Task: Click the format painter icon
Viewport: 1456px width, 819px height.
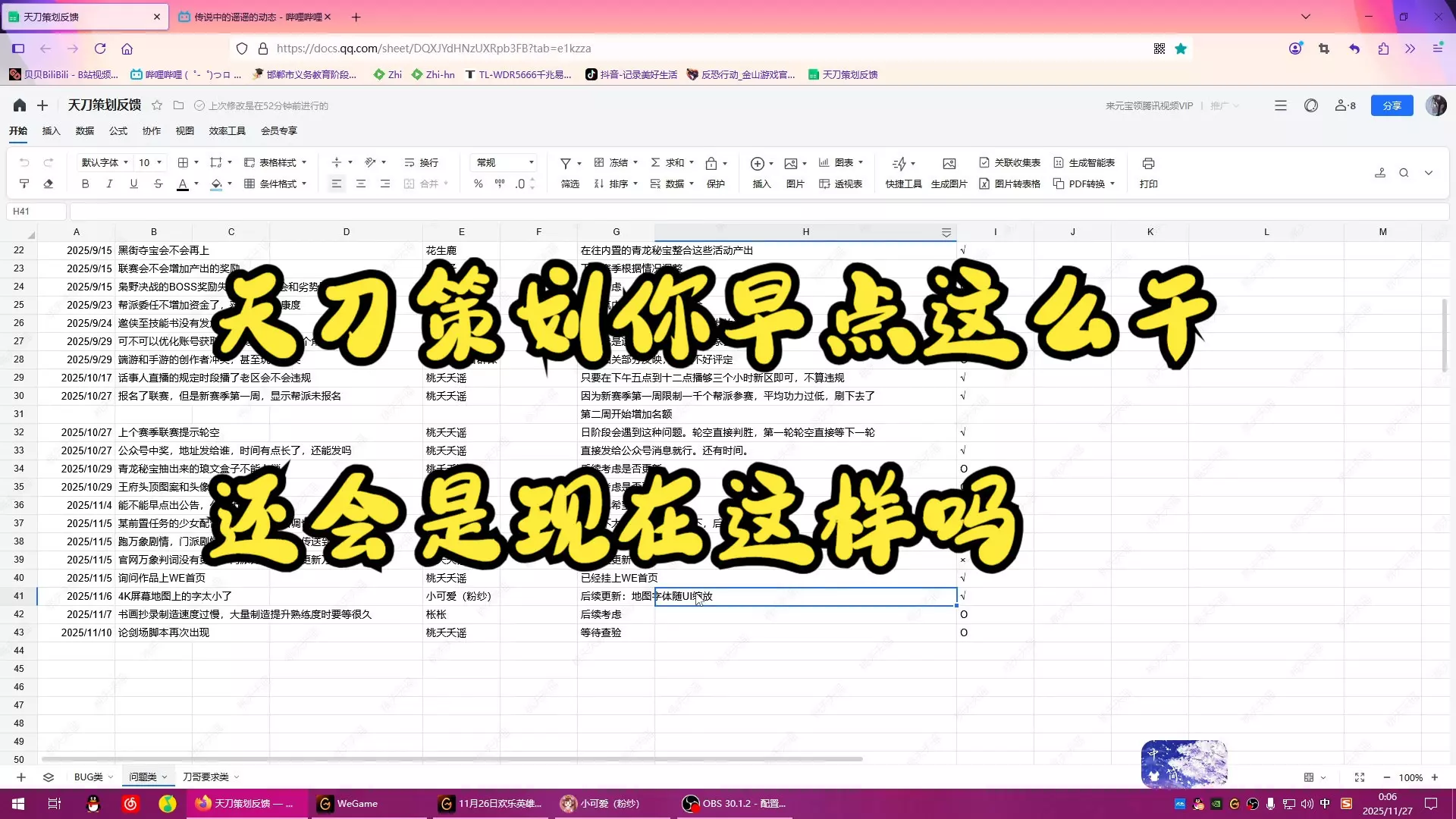Action: point(24,184)
